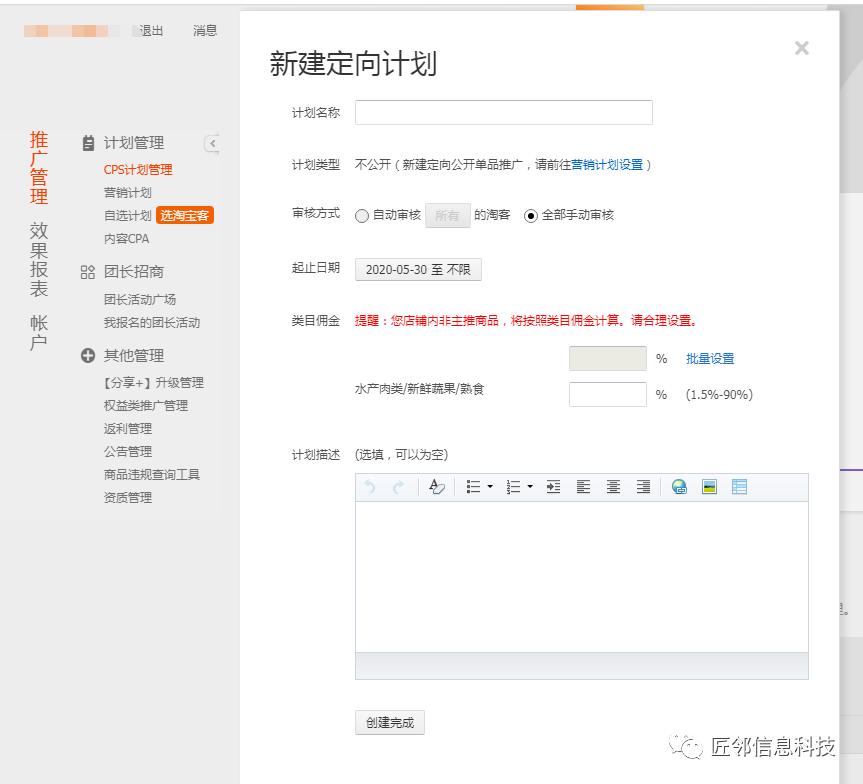The height and width of the screenshot is (784, 863).
Task: Click the redo icon in the editor toolbar
Action: click(x=398, y=487)
